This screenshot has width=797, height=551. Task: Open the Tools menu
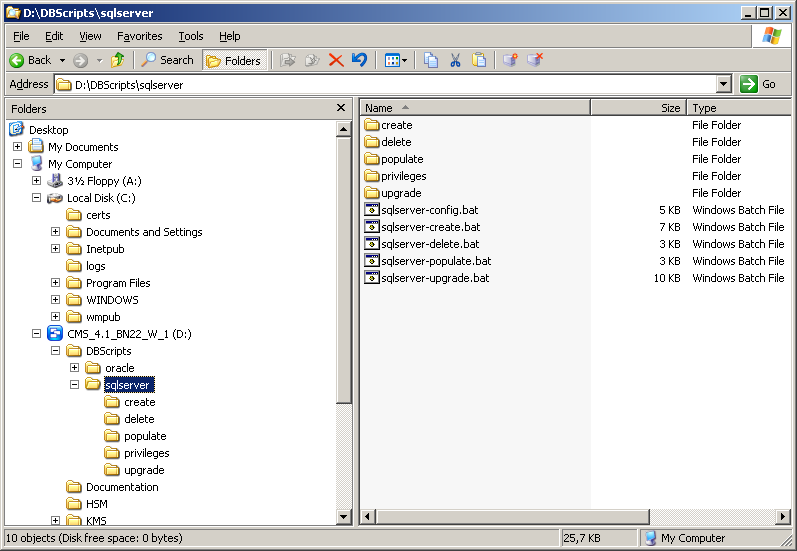[x=190, y=36]
